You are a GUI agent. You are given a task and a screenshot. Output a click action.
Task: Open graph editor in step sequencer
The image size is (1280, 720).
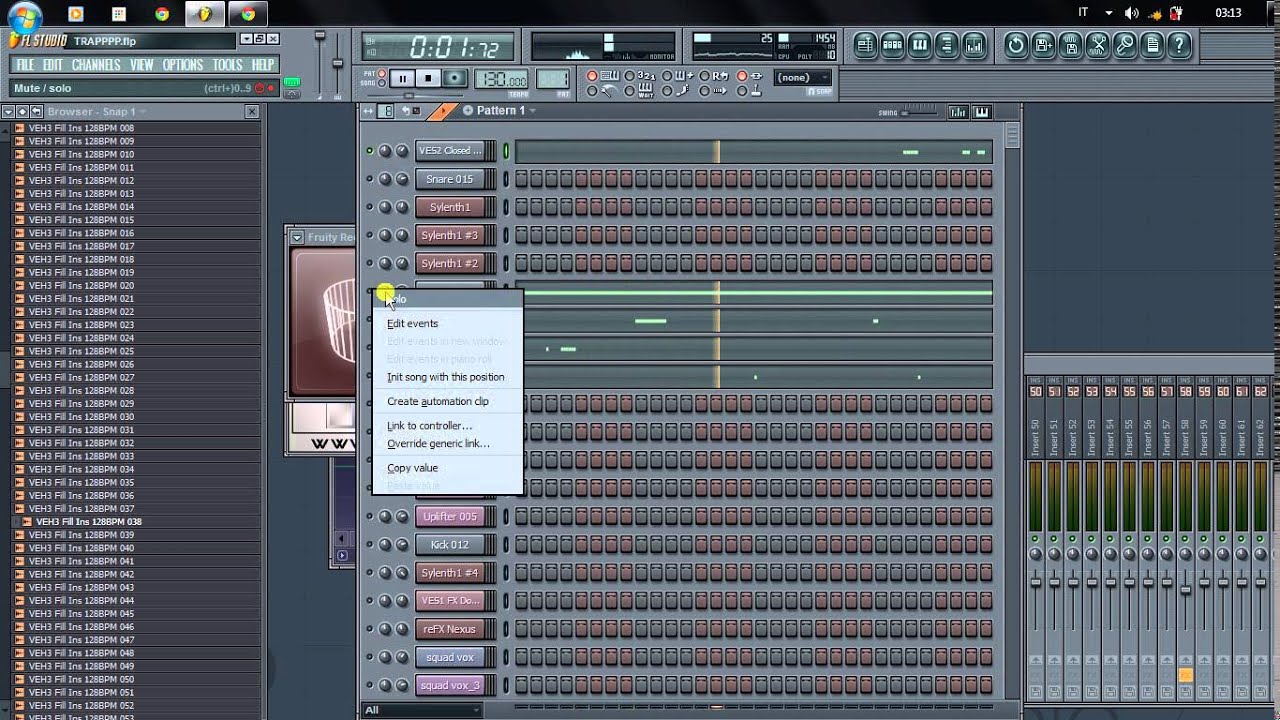pos(957,112)
